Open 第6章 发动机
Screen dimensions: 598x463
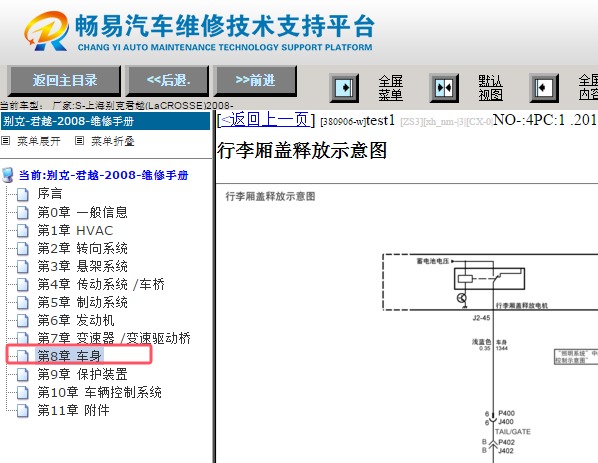pos(76,320)
